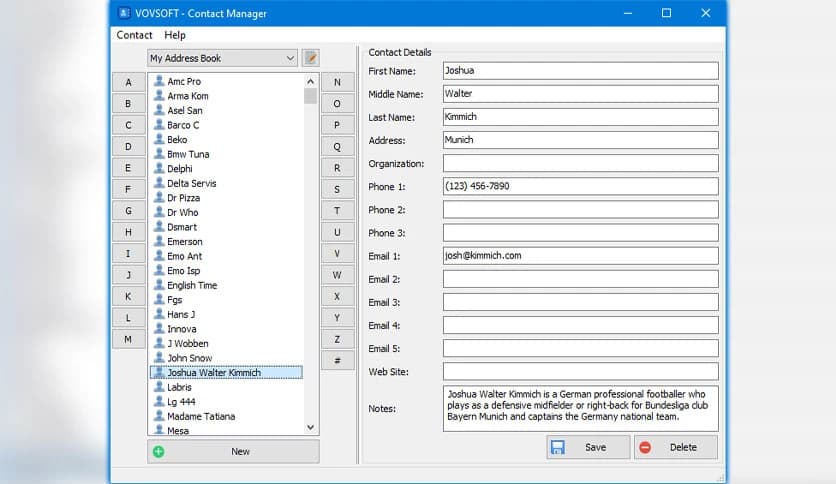Select the contact Delta Servis

point(191,183)
